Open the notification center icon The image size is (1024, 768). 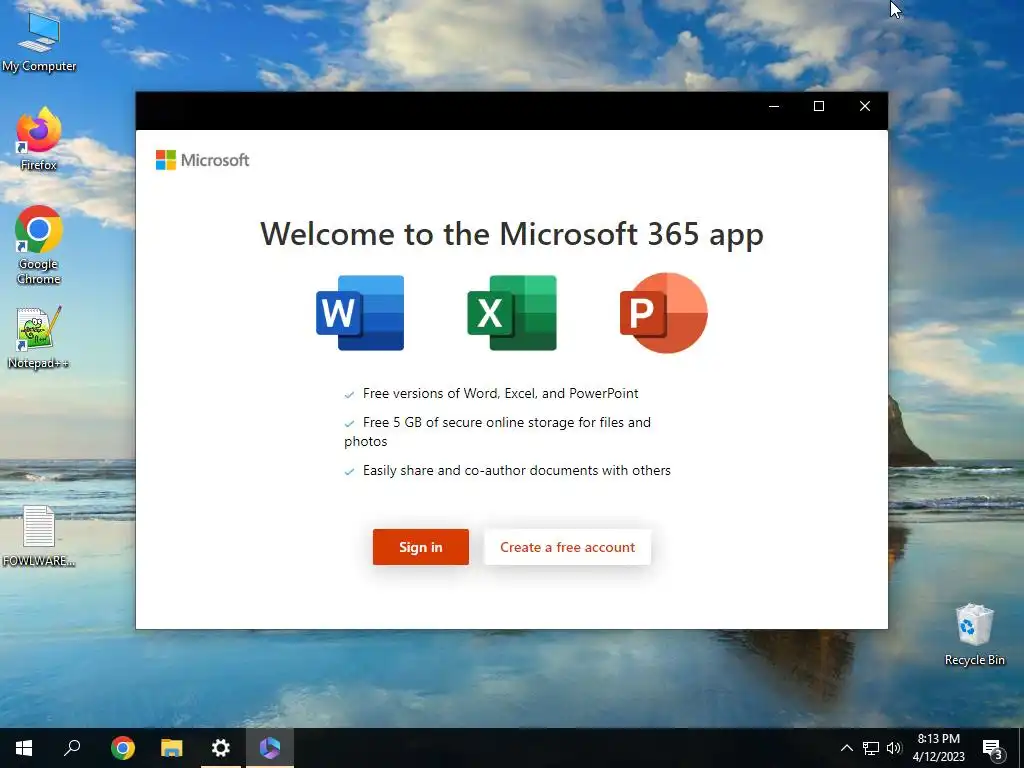coord(993,748)
